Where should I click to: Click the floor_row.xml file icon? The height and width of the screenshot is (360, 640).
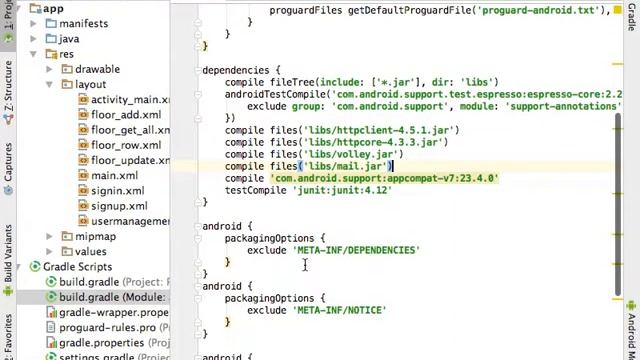coord(83,145)
